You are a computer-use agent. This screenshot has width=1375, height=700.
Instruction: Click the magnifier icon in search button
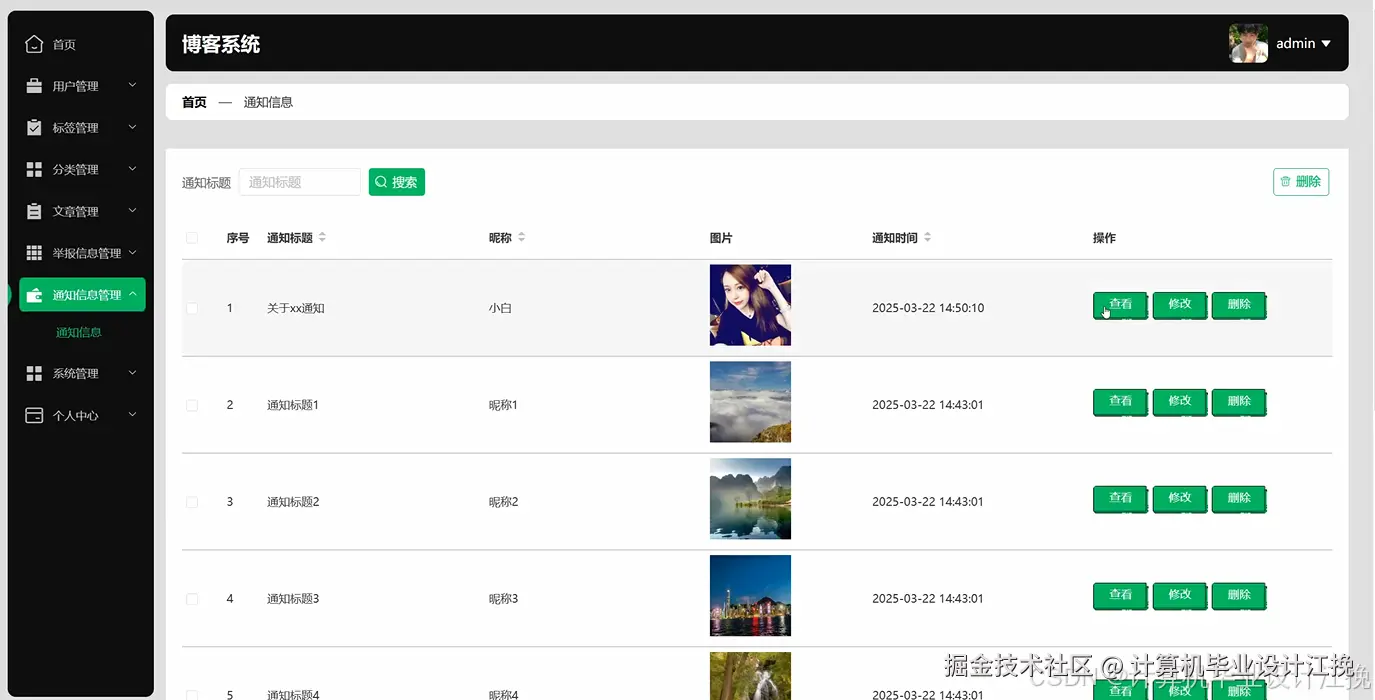pos(381,182)
